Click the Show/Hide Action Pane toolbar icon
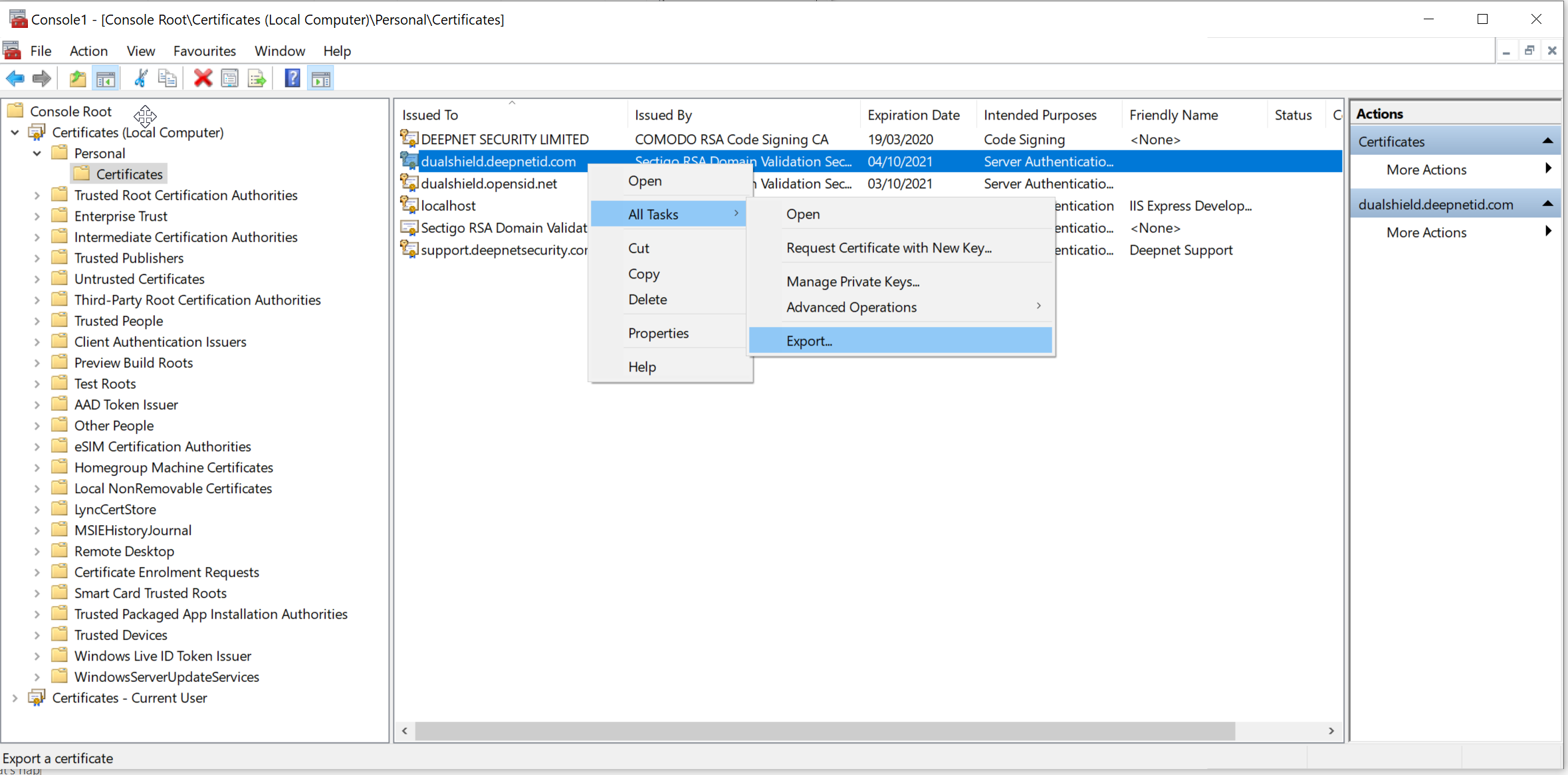1568x775 pixels. (x=321, y=78)
